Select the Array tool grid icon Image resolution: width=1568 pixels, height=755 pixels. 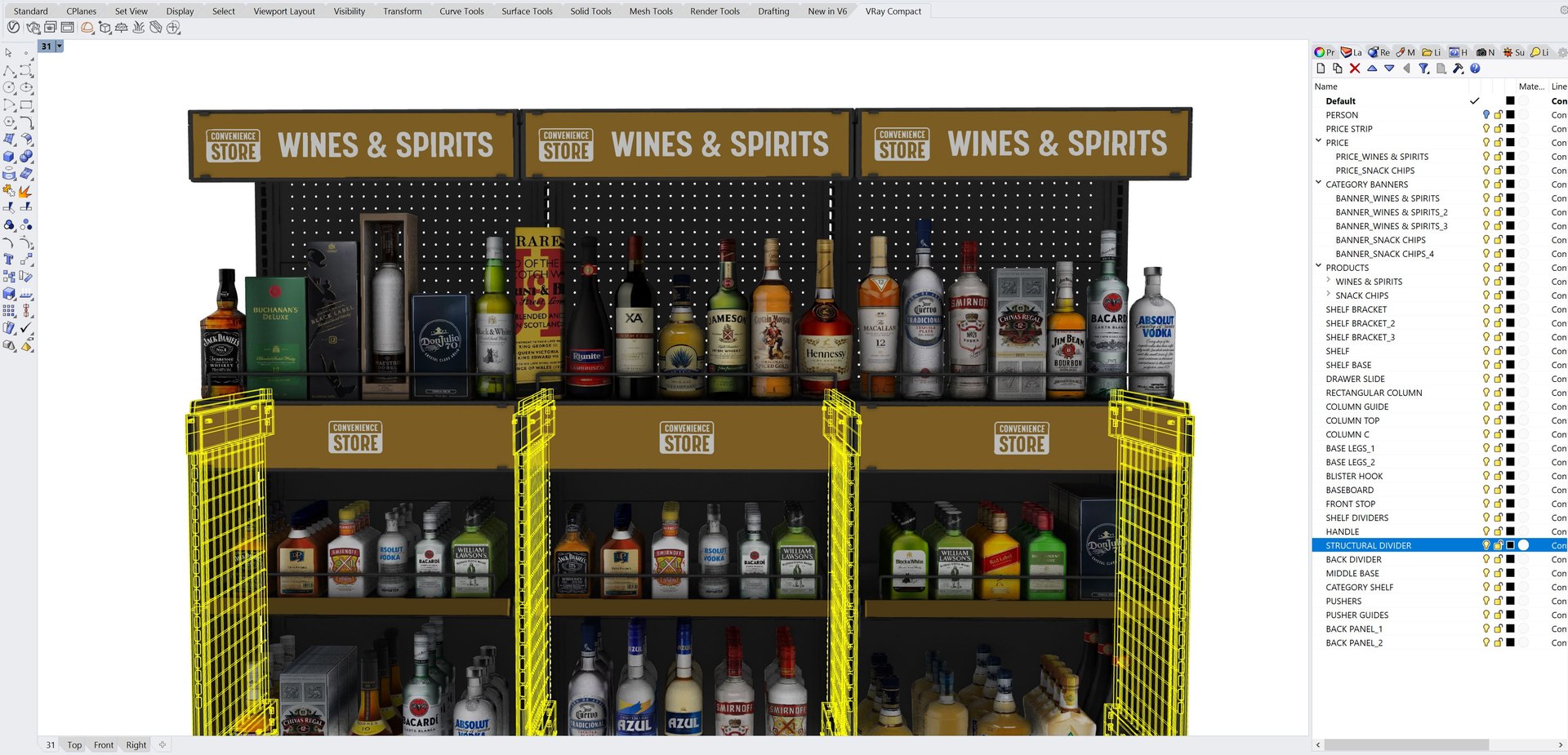[9, 310]
